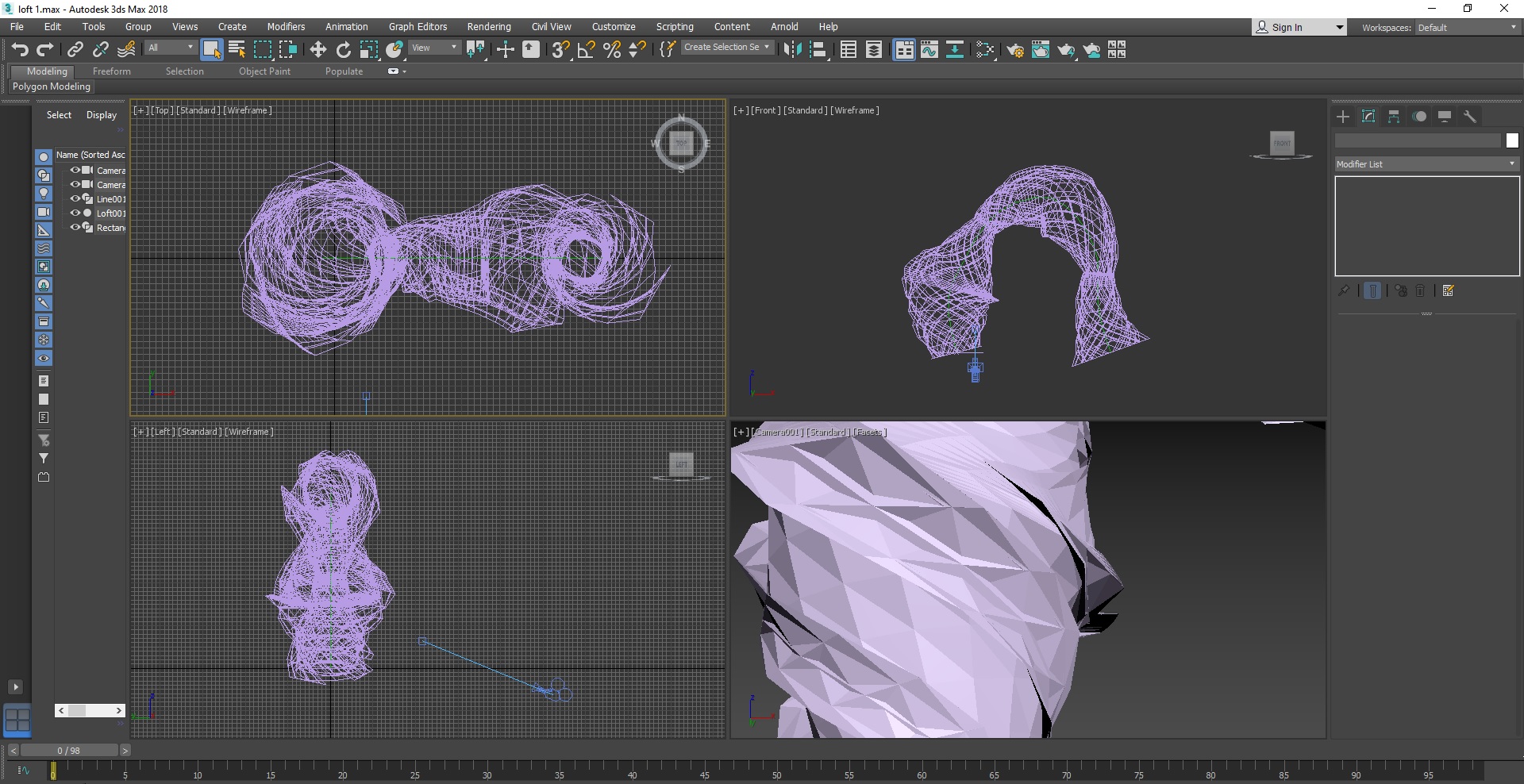Activate the Select and Place tool
Screen dimensions: 1524x784
(394, 50)
